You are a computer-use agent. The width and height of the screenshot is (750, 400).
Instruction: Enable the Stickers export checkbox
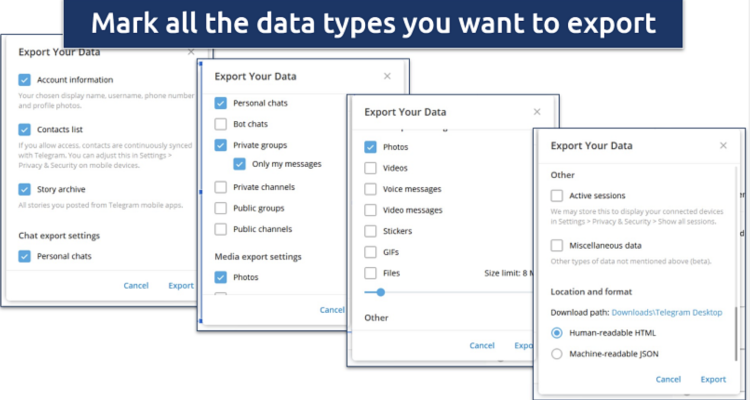[x=370, y=231]
